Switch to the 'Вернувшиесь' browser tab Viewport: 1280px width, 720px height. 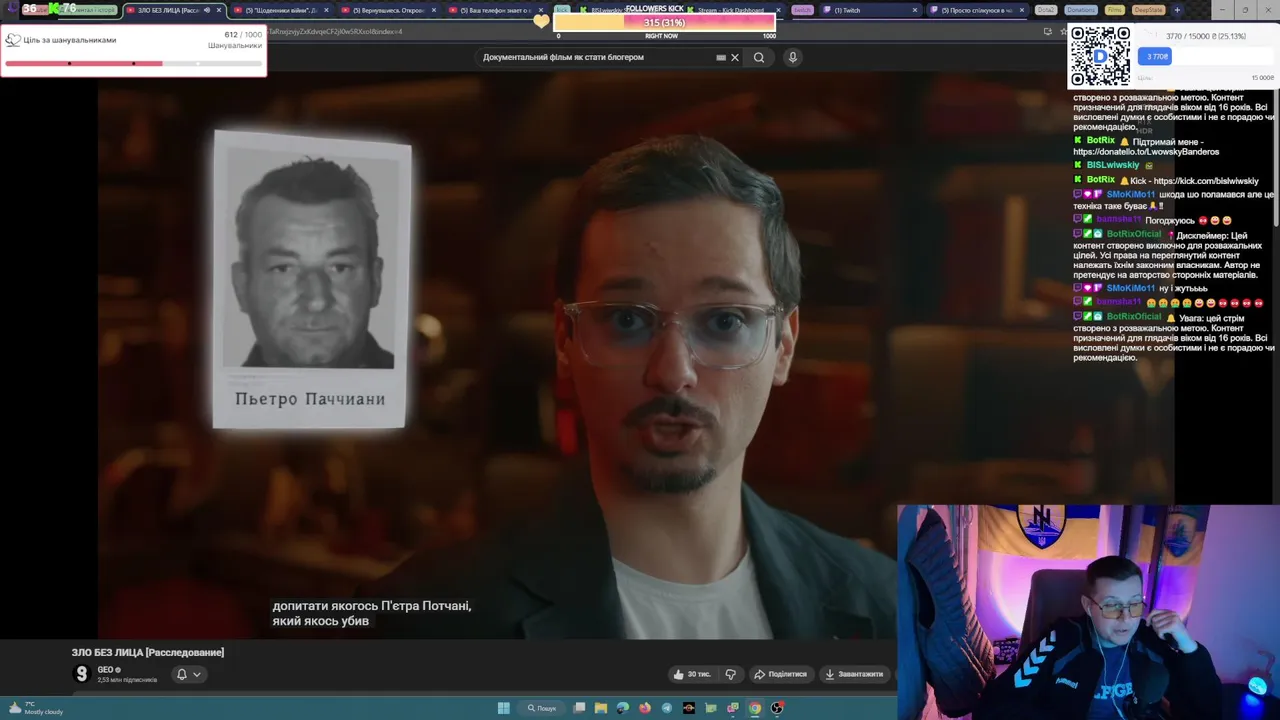387,10
